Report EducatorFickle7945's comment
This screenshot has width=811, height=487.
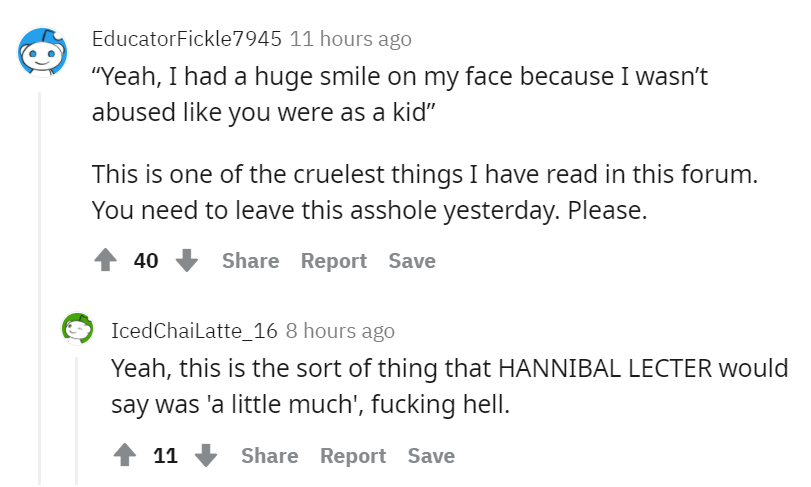click(x=334, y=261)
